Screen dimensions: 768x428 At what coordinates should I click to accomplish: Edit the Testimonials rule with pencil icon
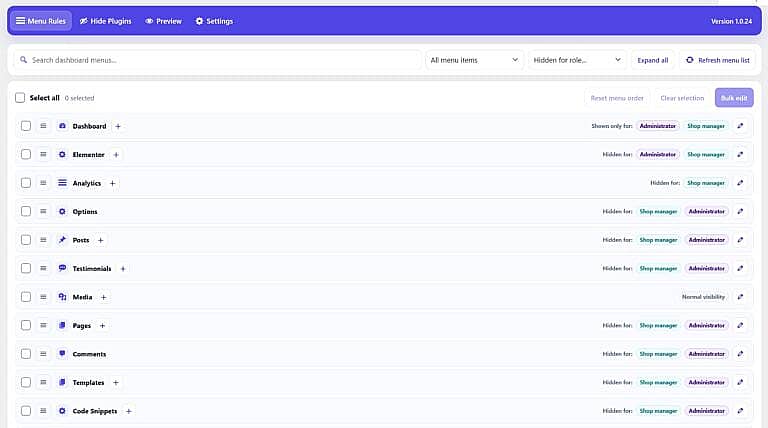click(x=740, y=268)
